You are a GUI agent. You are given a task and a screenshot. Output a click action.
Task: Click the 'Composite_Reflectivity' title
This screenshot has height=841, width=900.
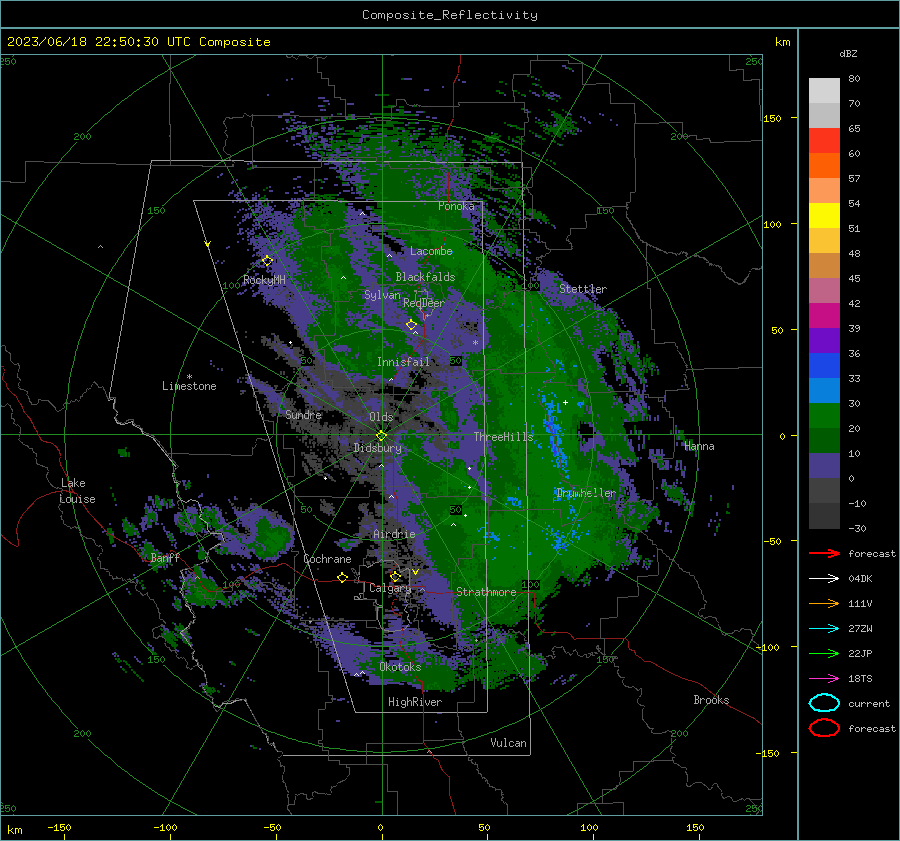[x=450, y=15]
